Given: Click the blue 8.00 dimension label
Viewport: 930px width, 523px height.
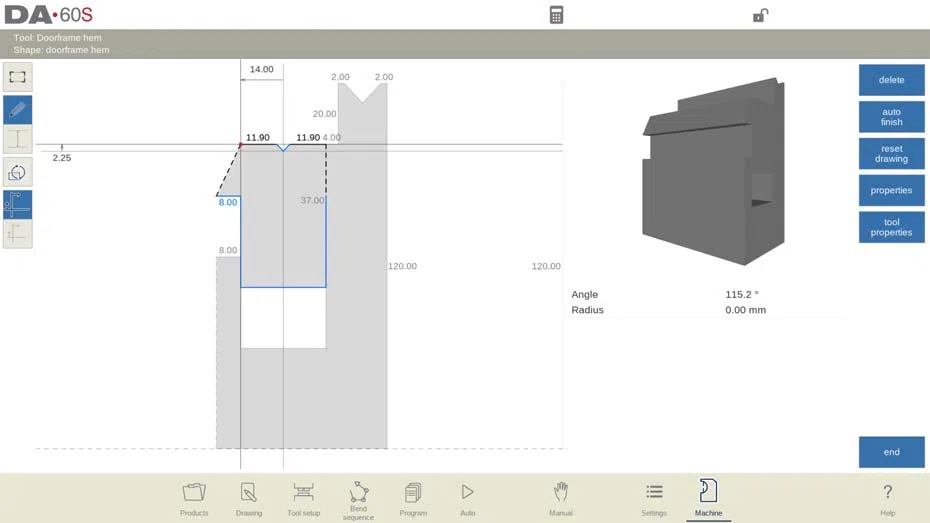Looking at the screenshot, I should click(x=228, y=202).
